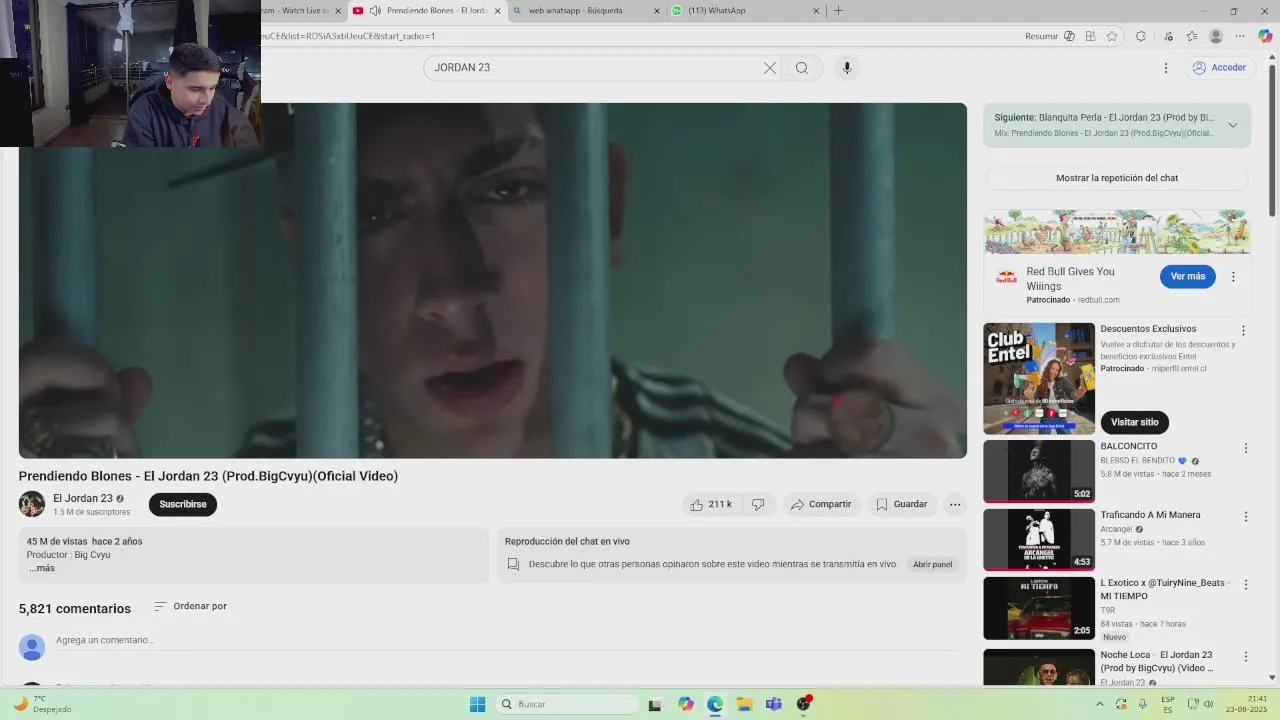1280x720 pixels.
Task: Click the ESP language indicator in tray
Action: coord(1168,704)
